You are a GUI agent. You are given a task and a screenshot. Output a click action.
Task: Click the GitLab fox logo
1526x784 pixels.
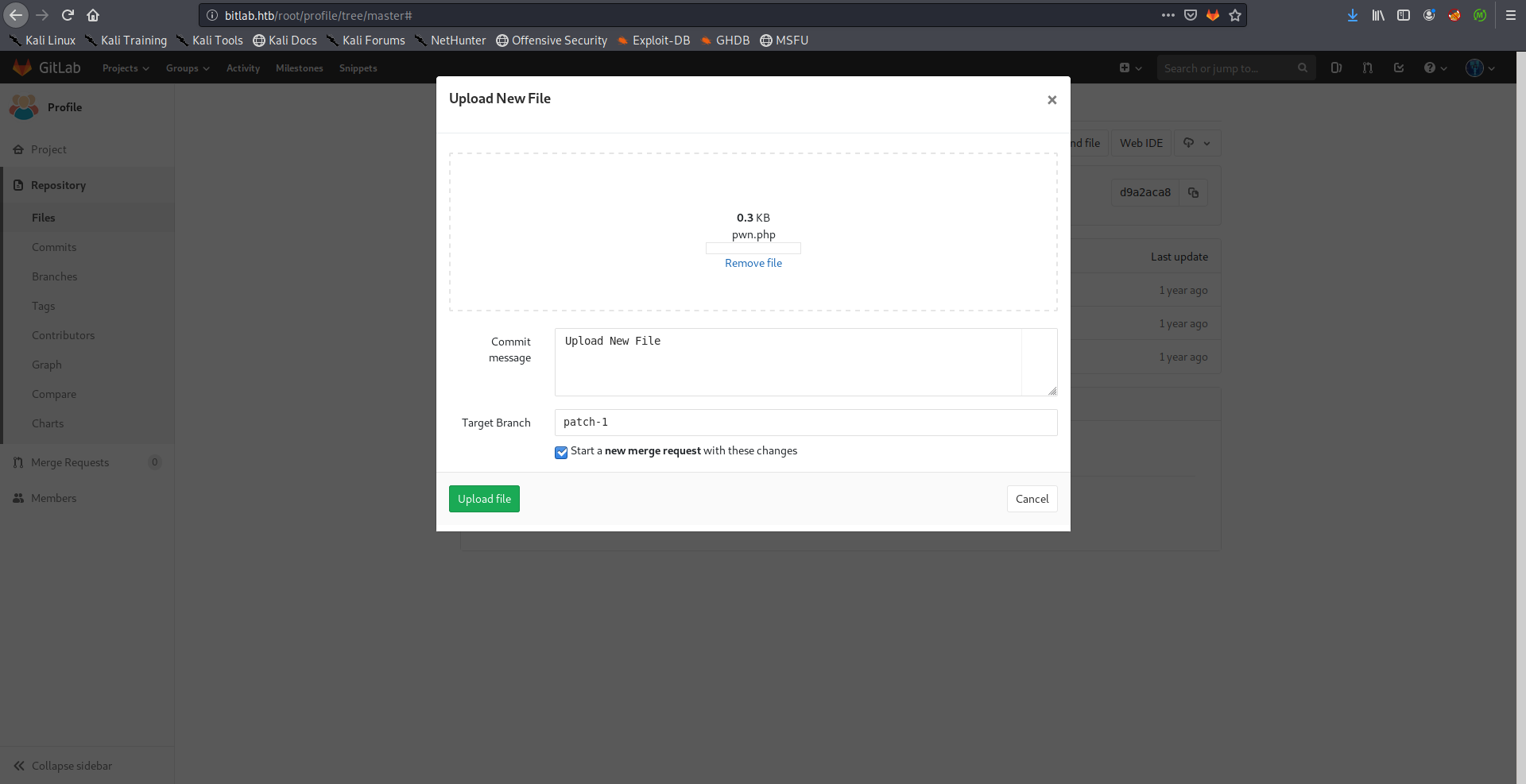click(22, 68)
